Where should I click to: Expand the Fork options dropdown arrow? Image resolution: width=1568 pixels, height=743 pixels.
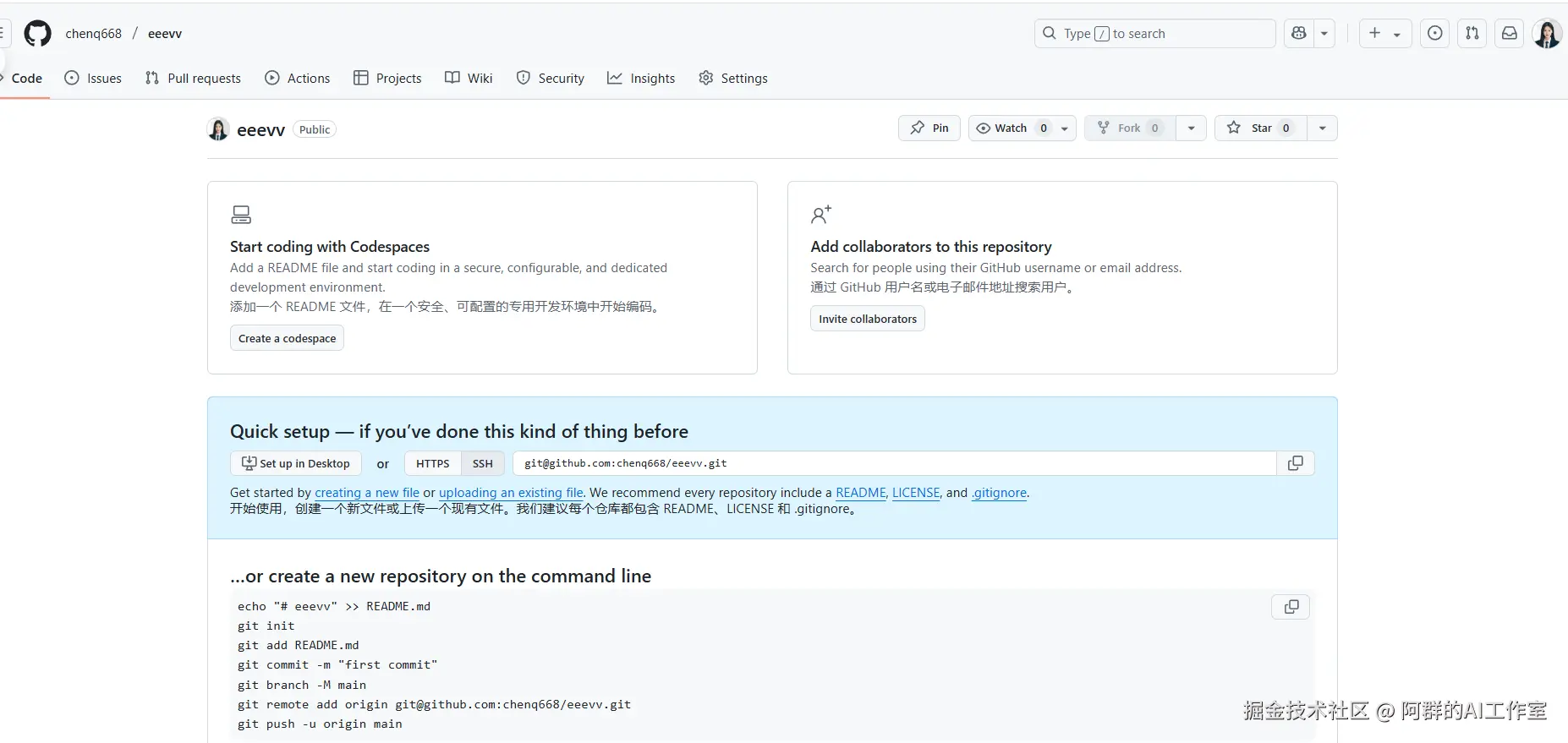tap(1191, 128)
